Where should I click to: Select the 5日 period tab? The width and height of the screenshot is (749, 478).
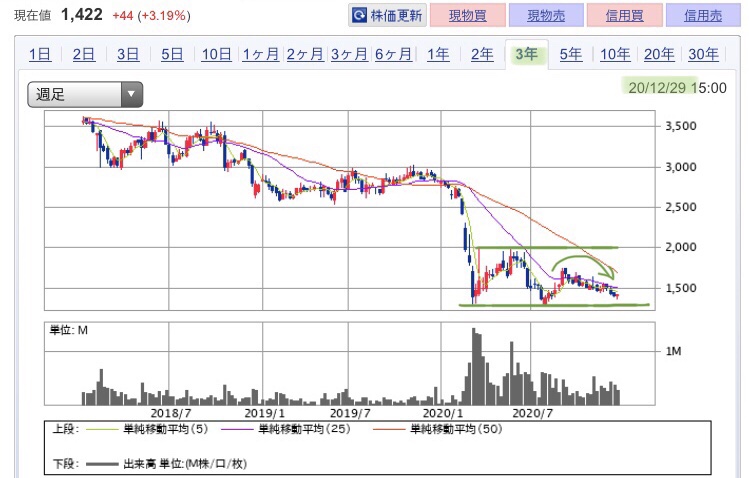point(172,54)
